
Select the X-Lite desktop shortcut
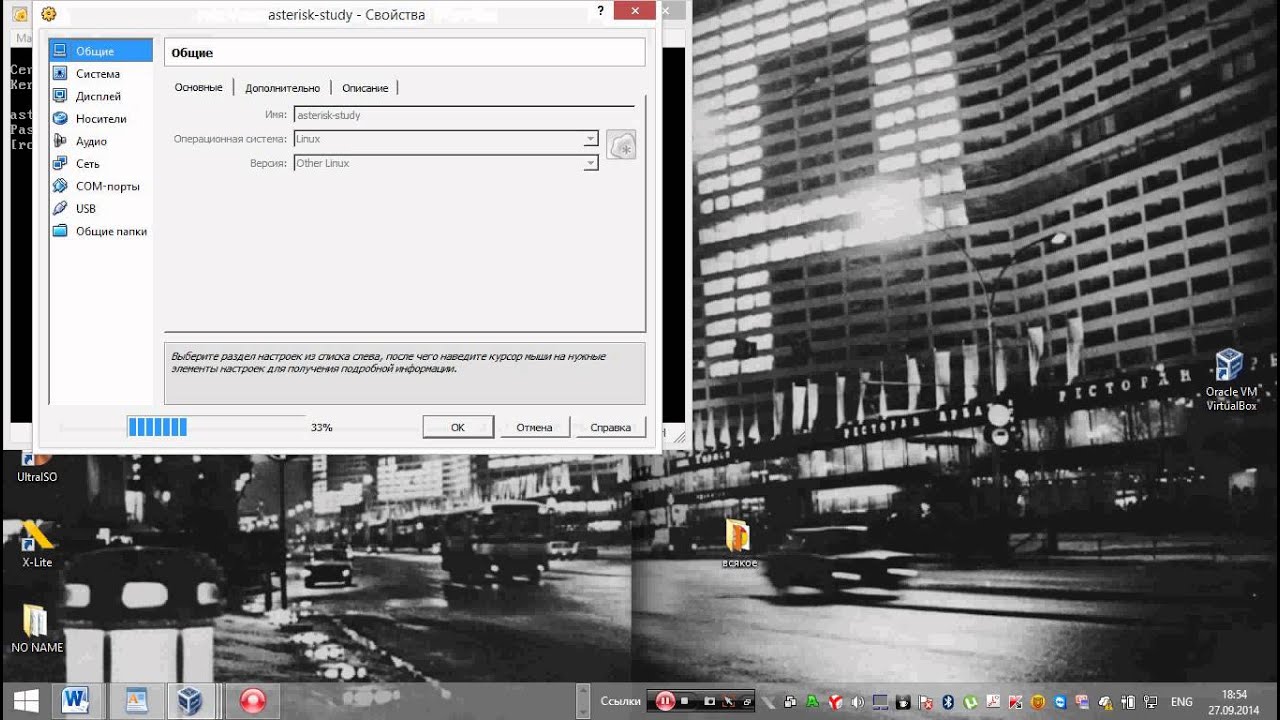point(37,544)
